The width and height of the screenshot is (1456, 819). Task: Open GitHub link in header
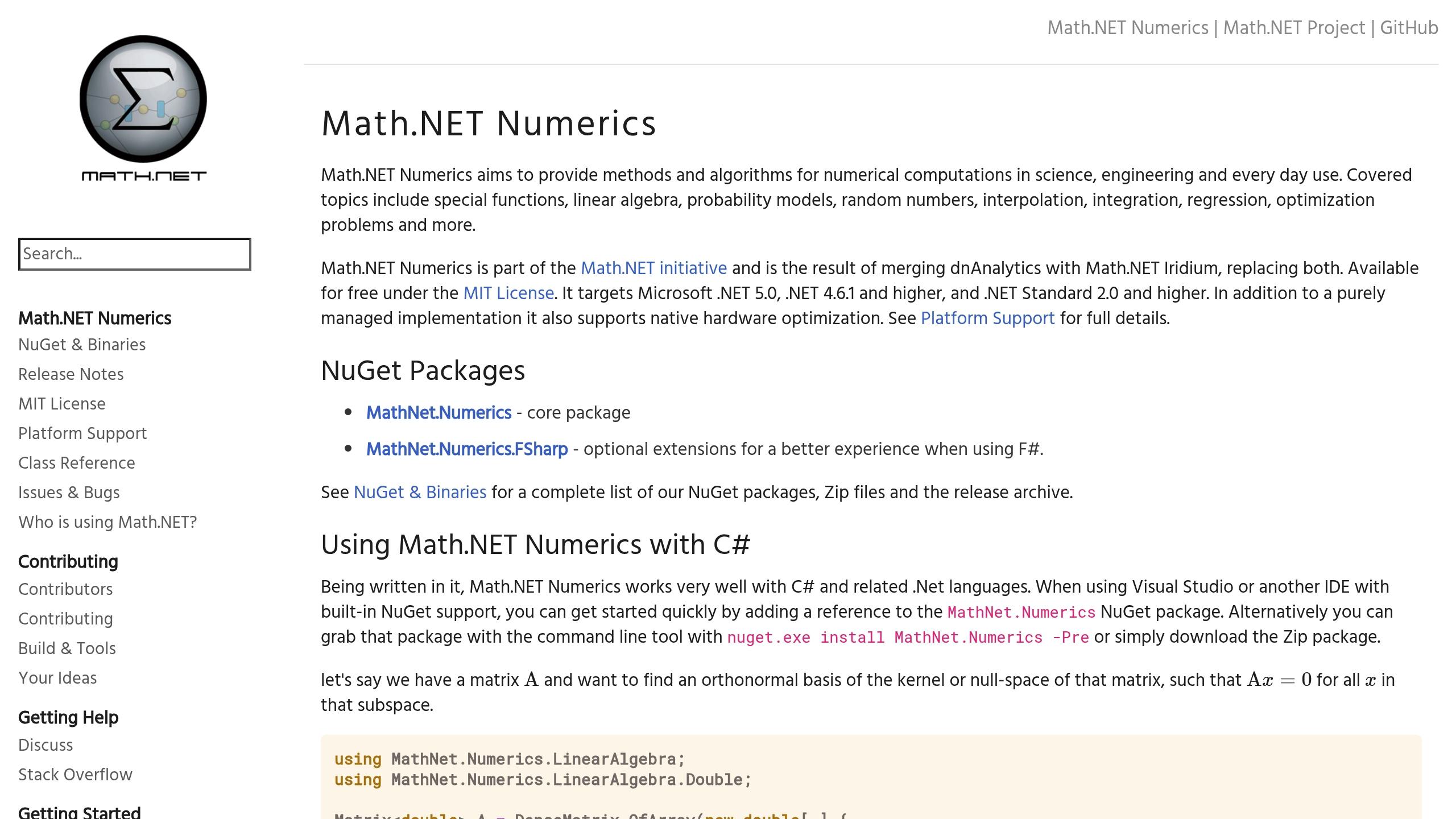pyautogui.click(x=1409, y=28)
